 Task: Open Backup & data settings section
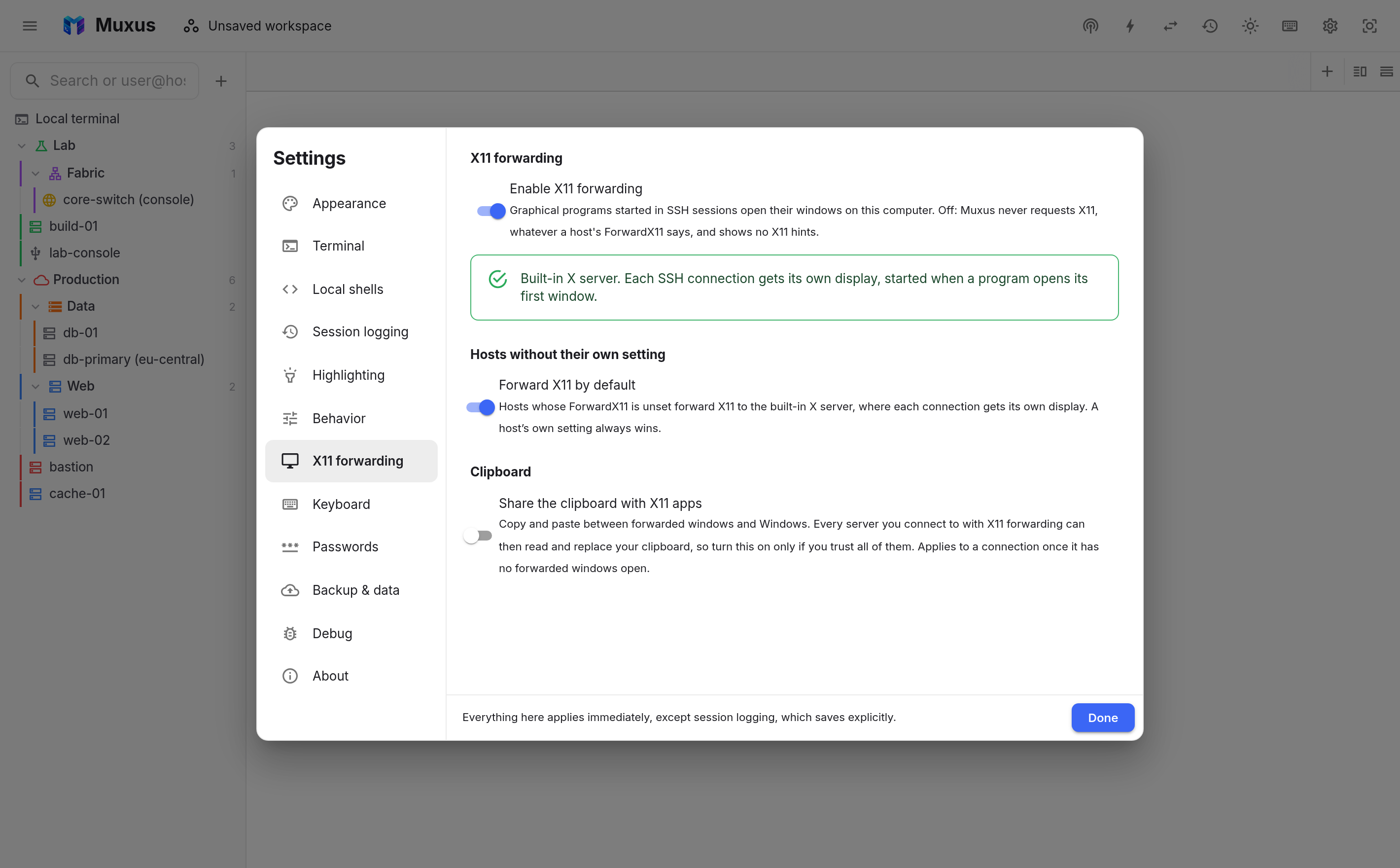[351, 589]
